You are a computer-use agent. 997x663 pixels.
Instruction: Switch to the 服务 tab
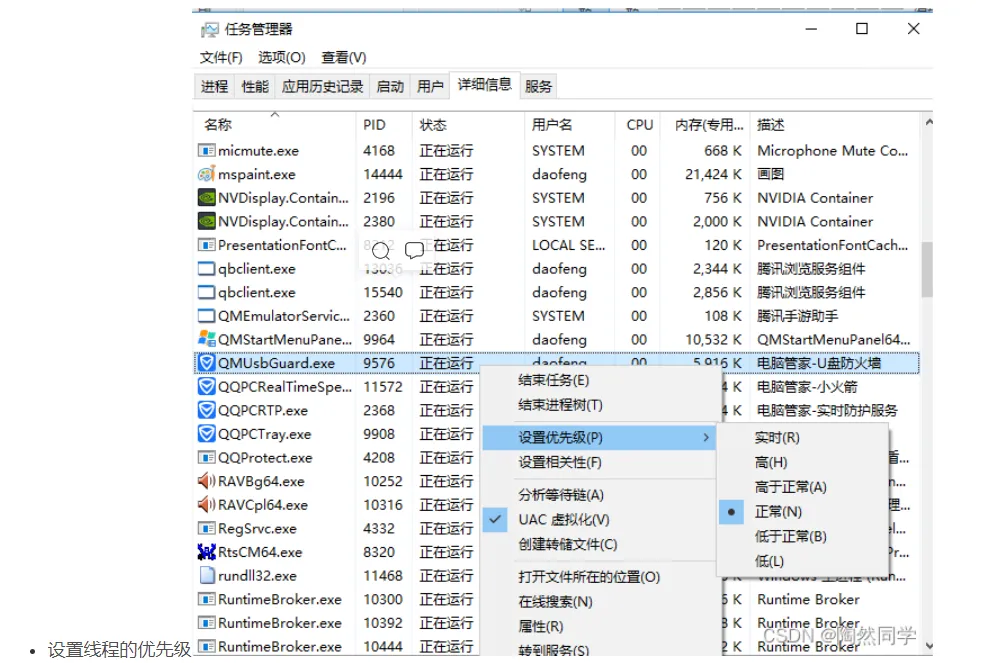(538, 86)
